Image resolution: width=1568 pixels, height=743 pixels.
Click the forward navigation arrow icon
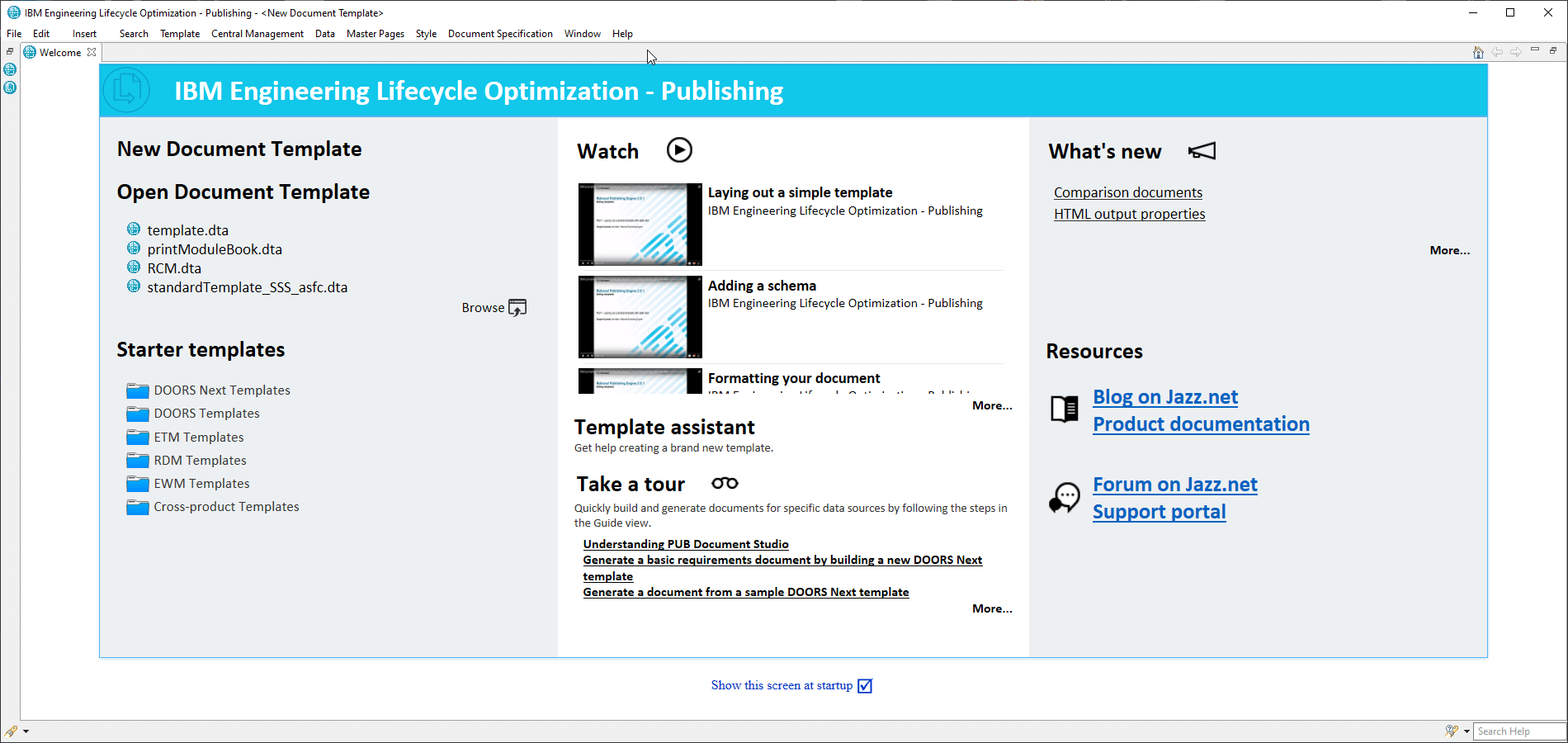[1517, 52]
